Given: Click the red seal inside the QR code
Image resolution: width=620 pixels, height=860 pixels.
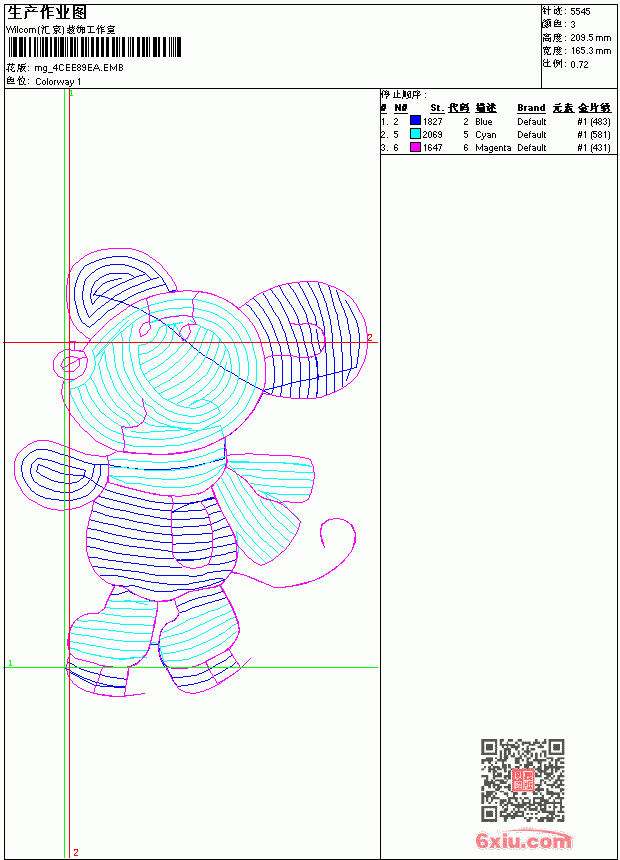Looking at the screenshot, I should click(522, 780).
